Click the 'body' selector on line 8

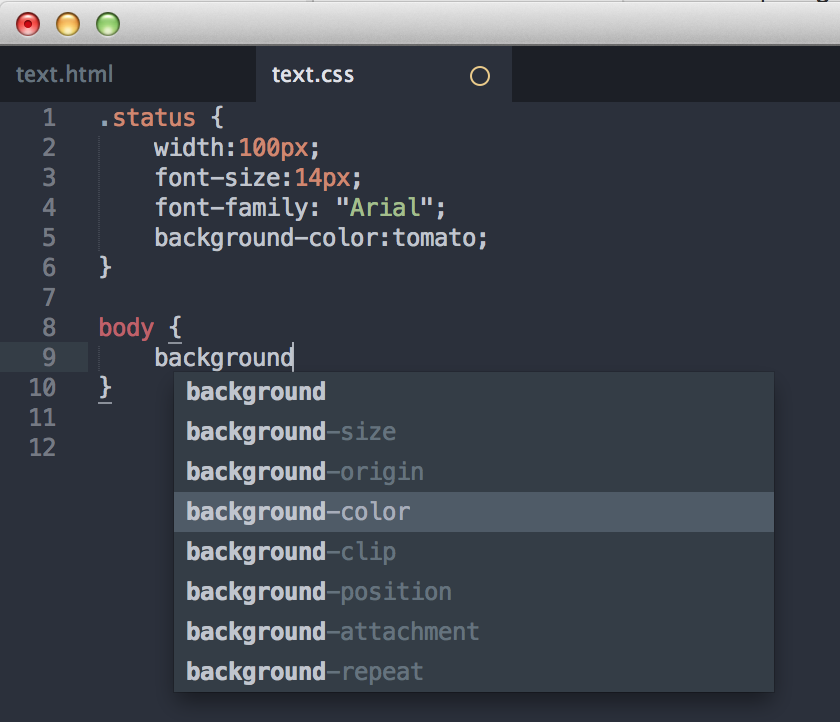pyautogui.click(x=126, y=328)
